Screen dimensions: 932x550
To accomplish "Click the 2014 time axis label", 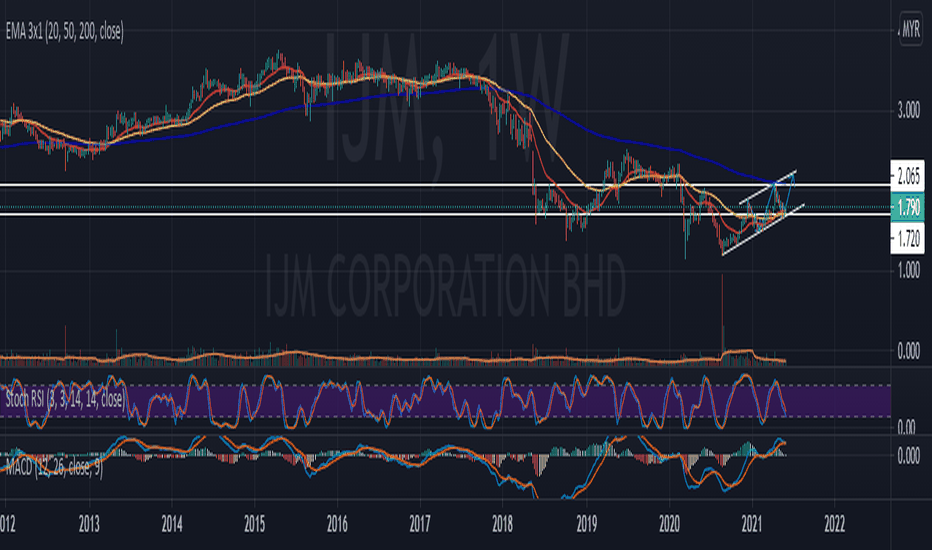I will [x=172, y=524].
